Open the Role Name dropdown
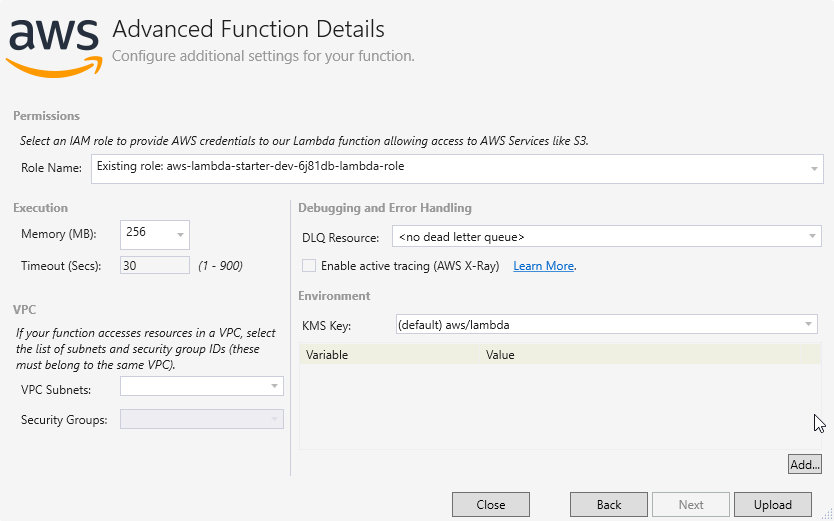The height and width of the screenshot is (521, 834). [457, 169]
